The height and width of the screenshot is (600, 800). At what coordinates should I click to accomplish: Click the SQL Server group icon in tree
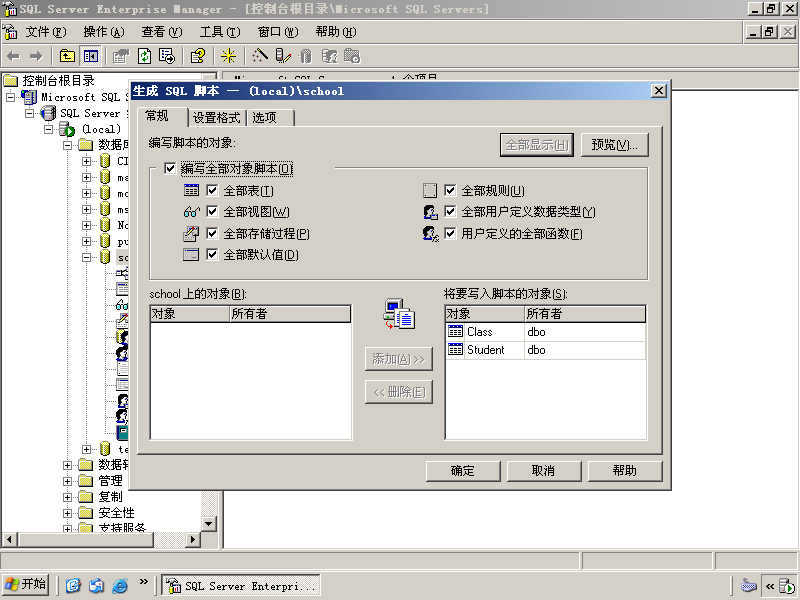coord(48,113)
